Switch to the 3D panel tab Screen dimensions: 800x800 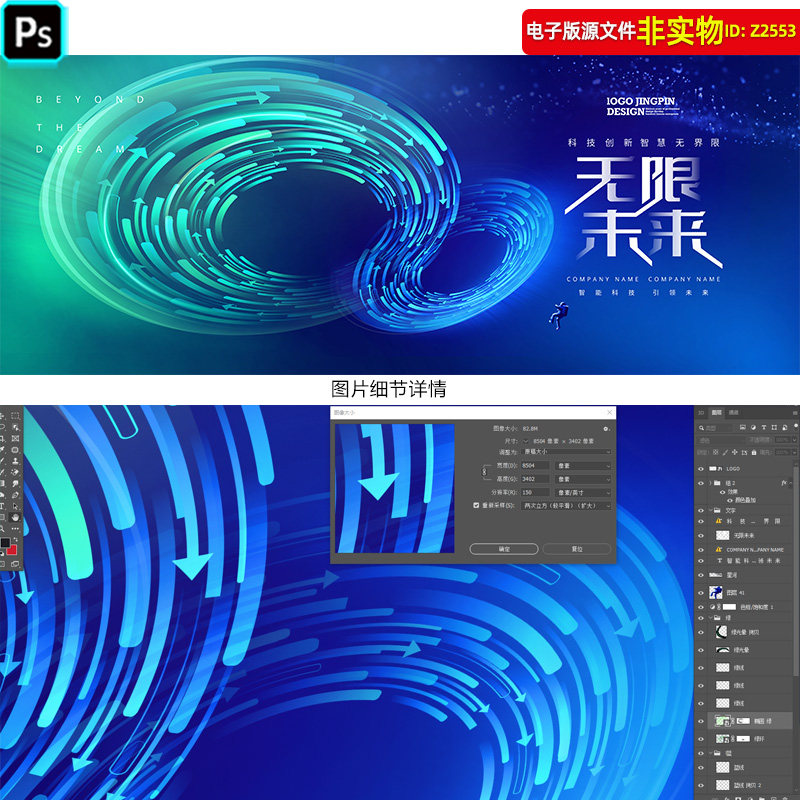(701, 413)
